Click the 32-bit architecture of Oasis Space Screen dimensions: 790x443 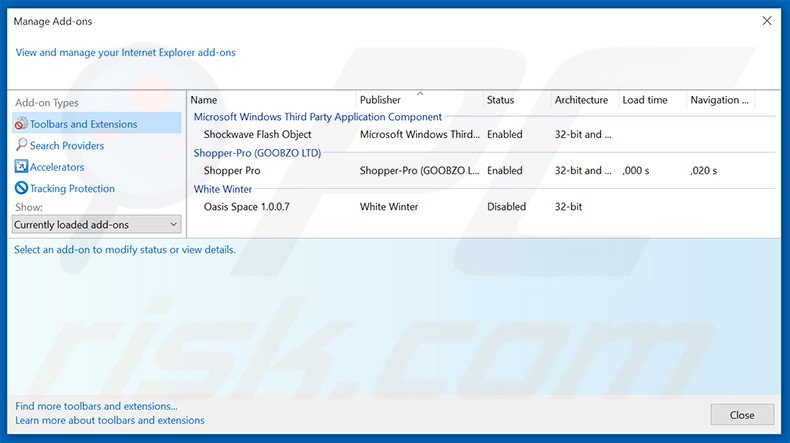568,207
